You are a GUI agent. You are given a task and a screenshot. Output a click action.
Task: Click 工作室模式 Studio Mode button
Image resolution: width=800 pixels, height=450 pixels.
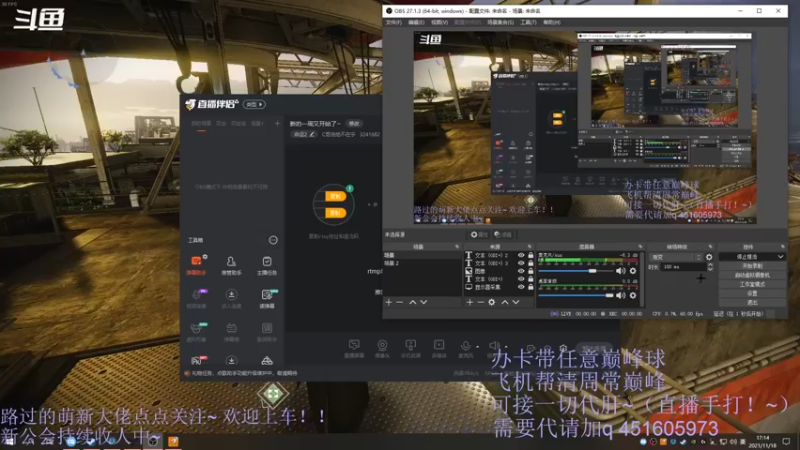click(x=752, y=284)
